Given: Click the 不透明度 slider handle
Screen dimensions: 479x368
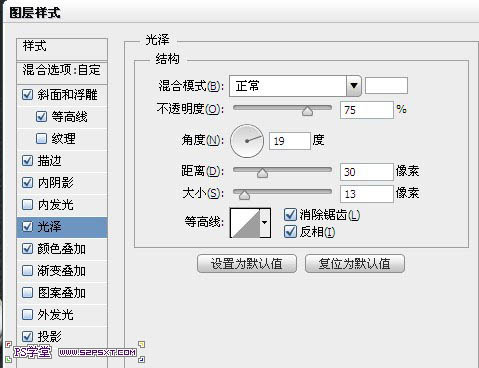Looking at the screenshot, I should pyautogui.click(x=307, y=111).
